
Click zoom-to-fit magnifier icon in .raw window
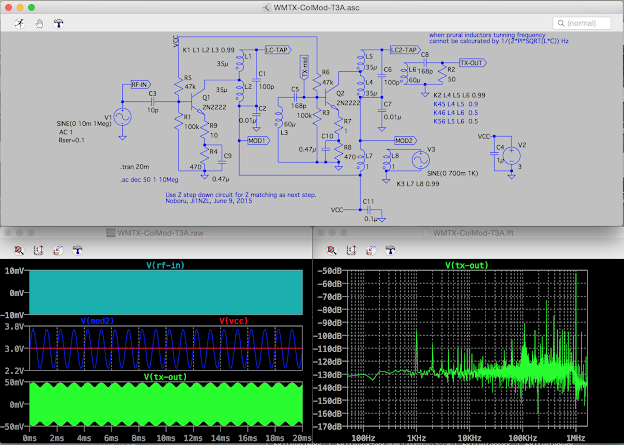coord(19,250)
